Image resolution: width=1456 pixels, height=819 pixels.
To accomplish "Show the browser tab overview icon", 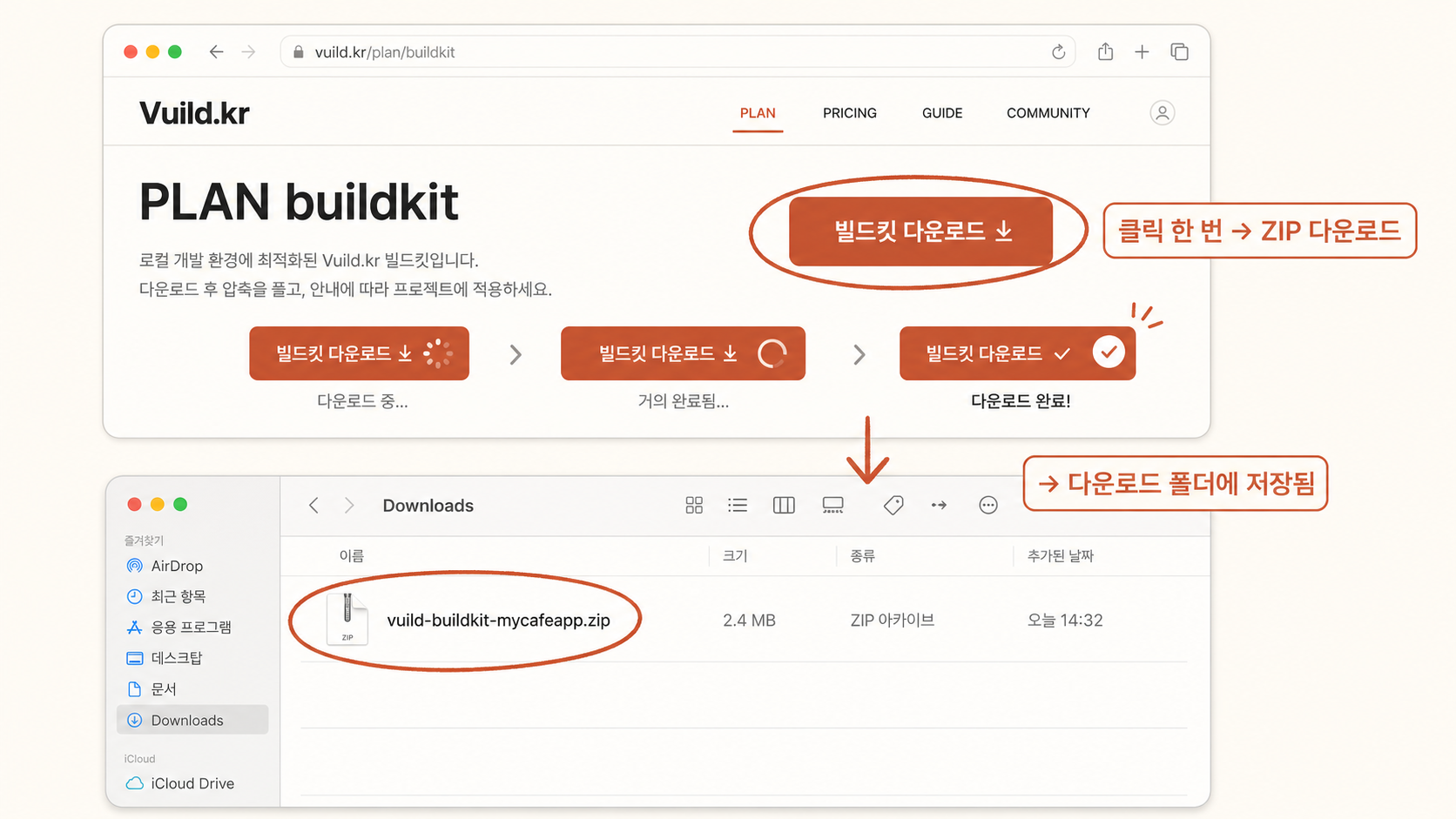I will pos(1179,52).
